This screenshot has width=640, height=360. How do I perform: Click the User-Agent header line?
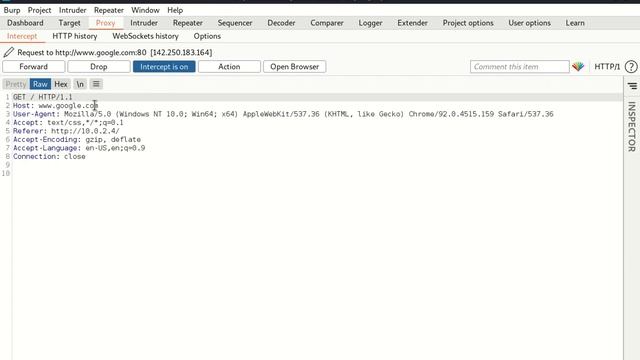pyautogui.click(x=283, y=114)
